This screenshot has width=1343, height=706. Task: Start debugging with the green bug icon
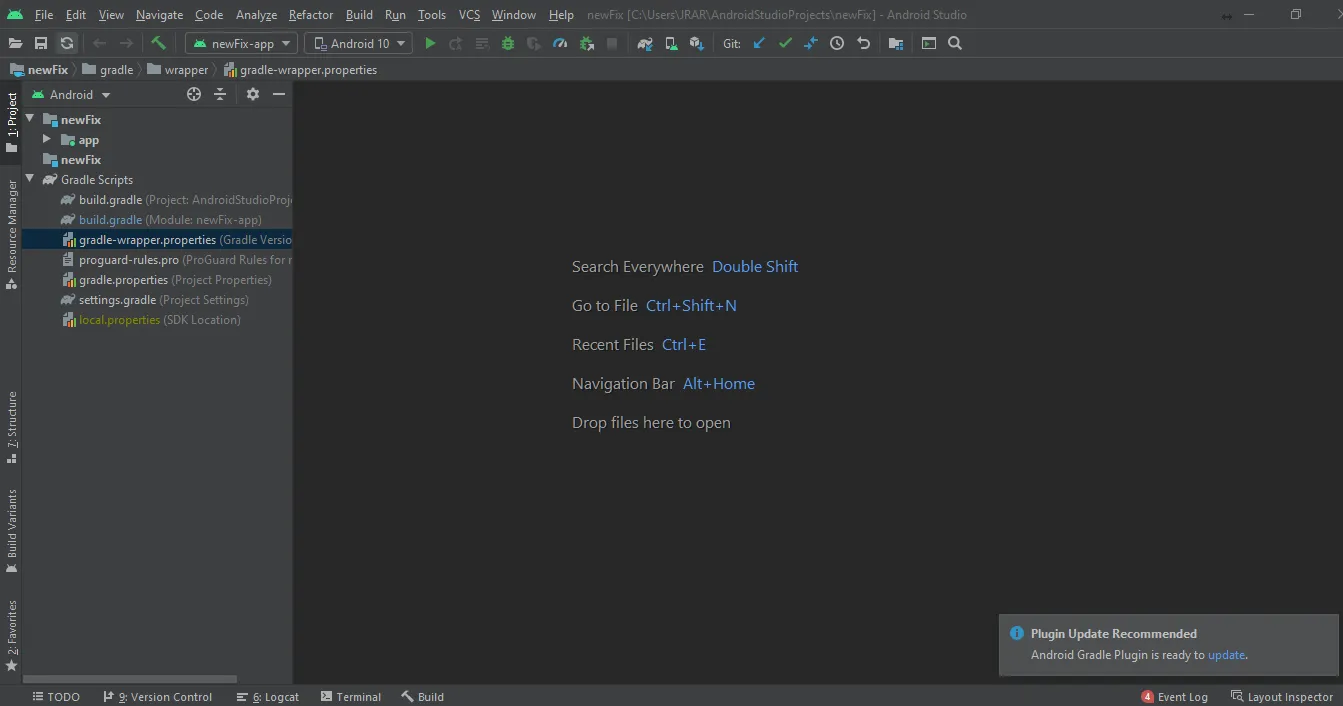[x=508, y=43]
